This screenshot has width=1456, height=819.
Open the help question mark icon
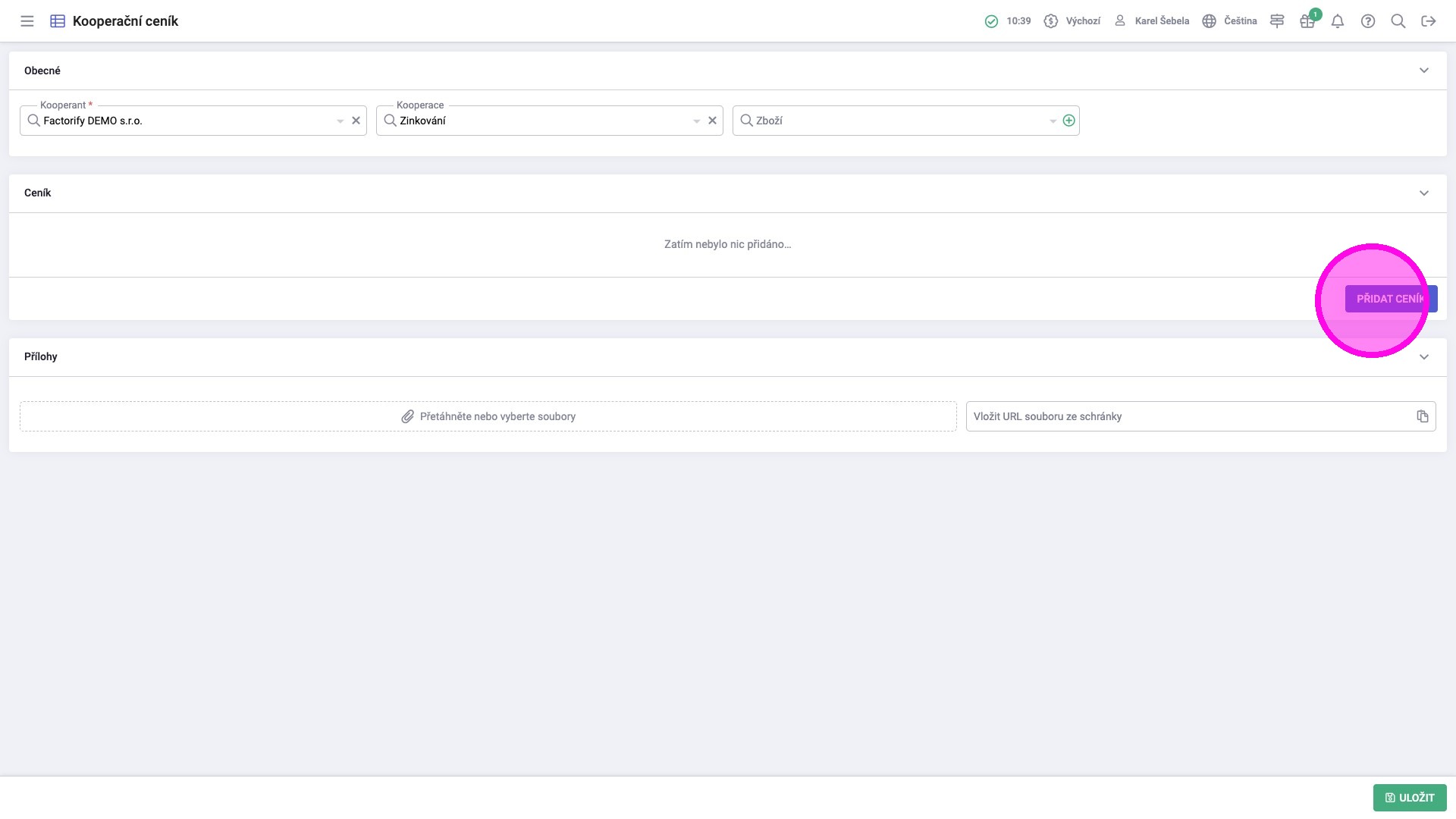click(x=1368, y=21)
